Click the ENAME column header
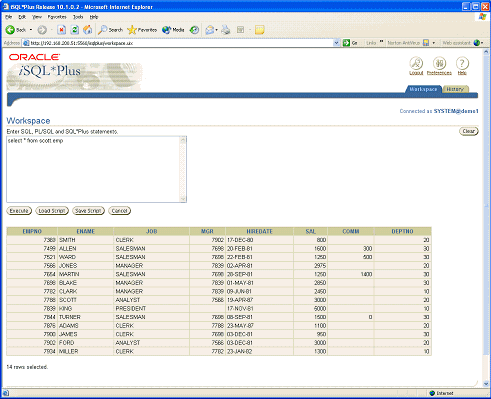491x399 pixels. (86, 231)
